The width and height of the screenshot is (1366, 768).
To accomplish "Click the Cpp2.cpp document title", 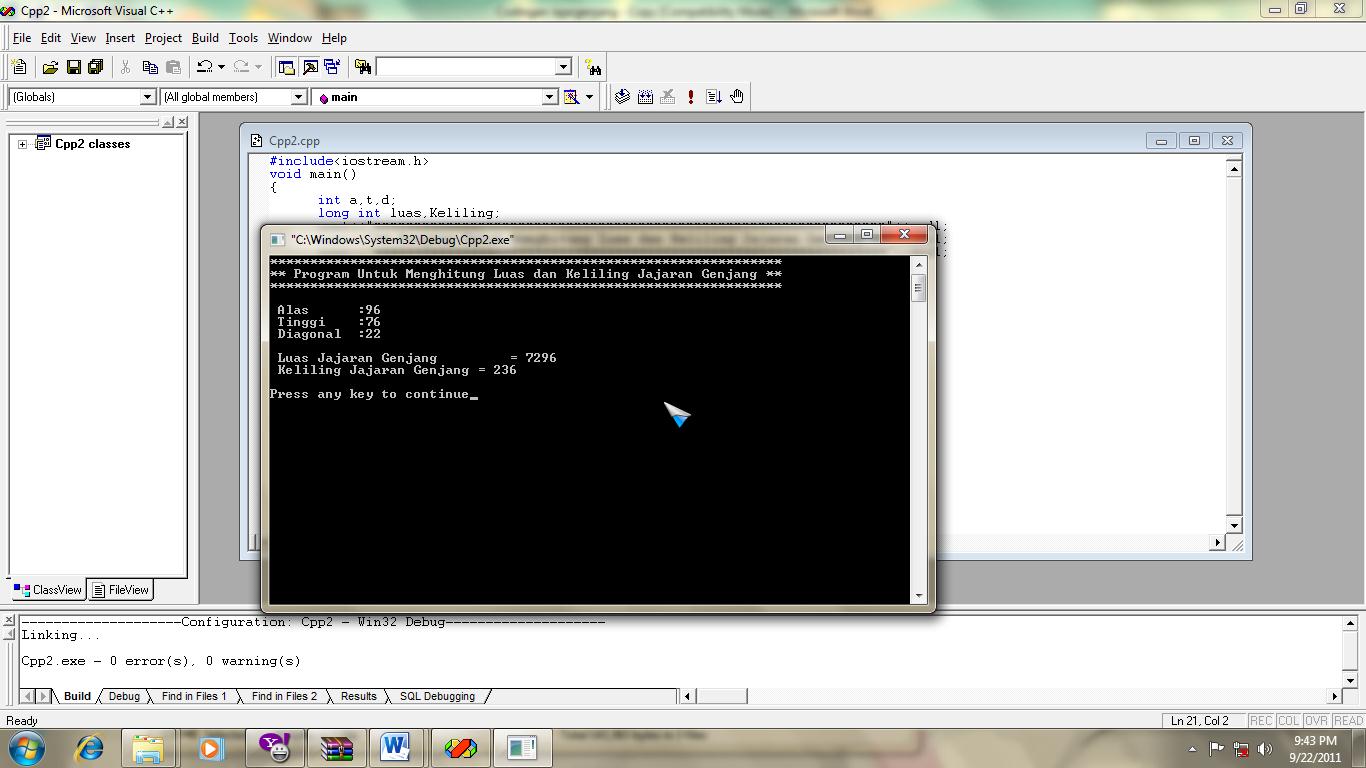I will click(x=294, y=141).
